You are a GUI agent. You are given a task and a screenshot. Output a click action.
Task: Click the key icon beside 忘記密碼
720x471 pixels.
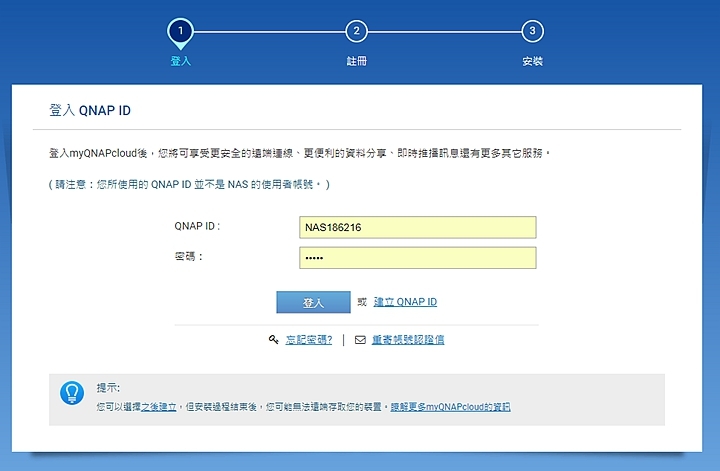[x=274, y=339]
